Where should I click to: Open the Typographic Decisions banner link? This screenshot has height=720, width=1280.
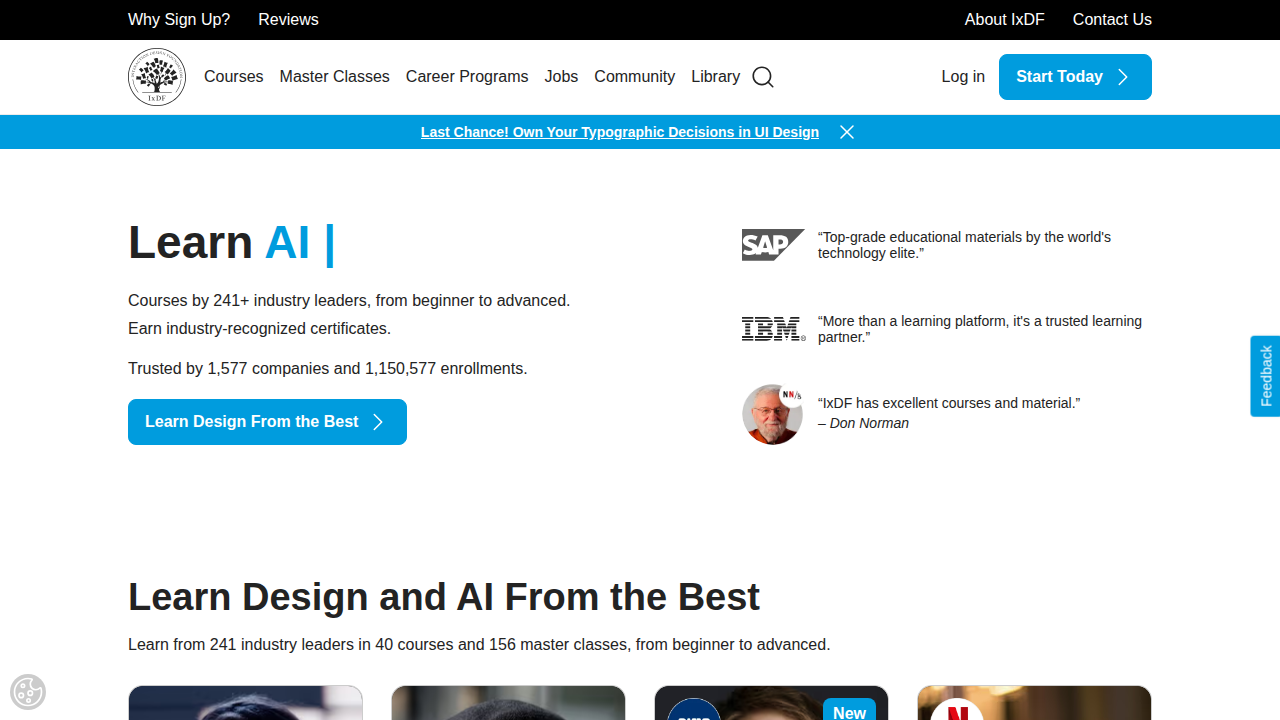pos(620,132)
